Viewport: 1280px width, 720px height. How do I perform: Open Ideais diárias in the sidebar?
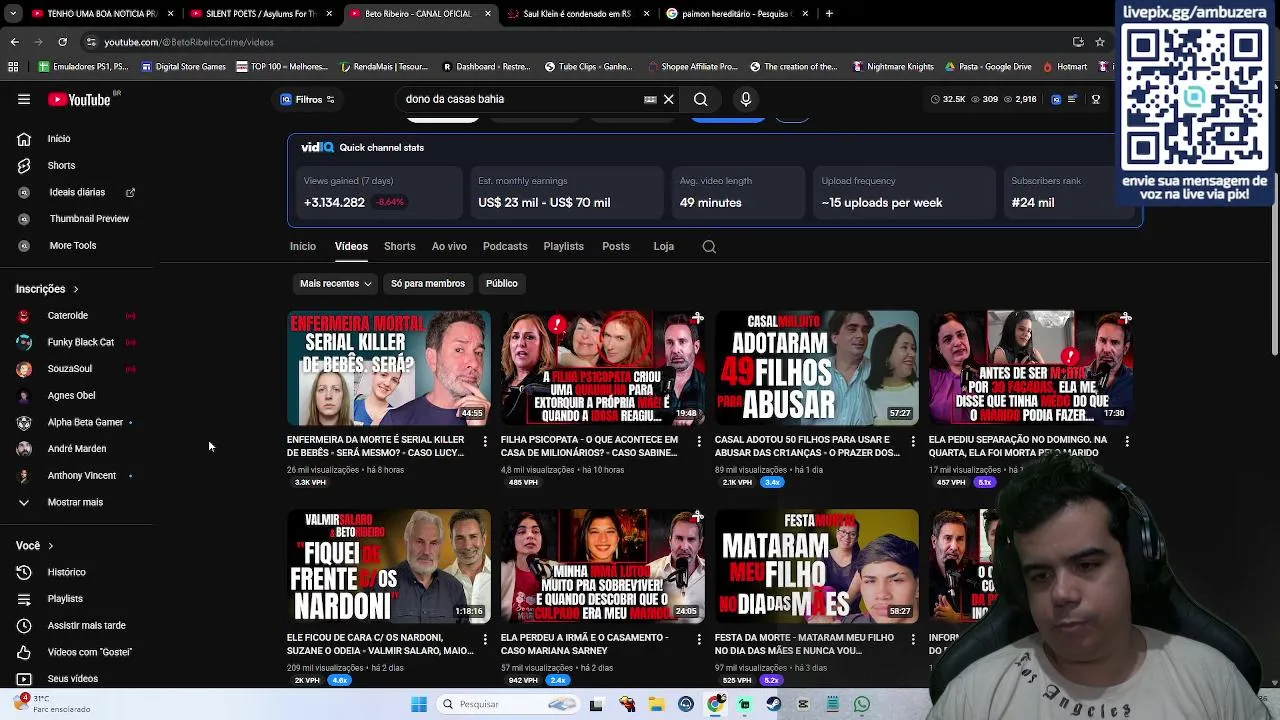tap(77, 192)
